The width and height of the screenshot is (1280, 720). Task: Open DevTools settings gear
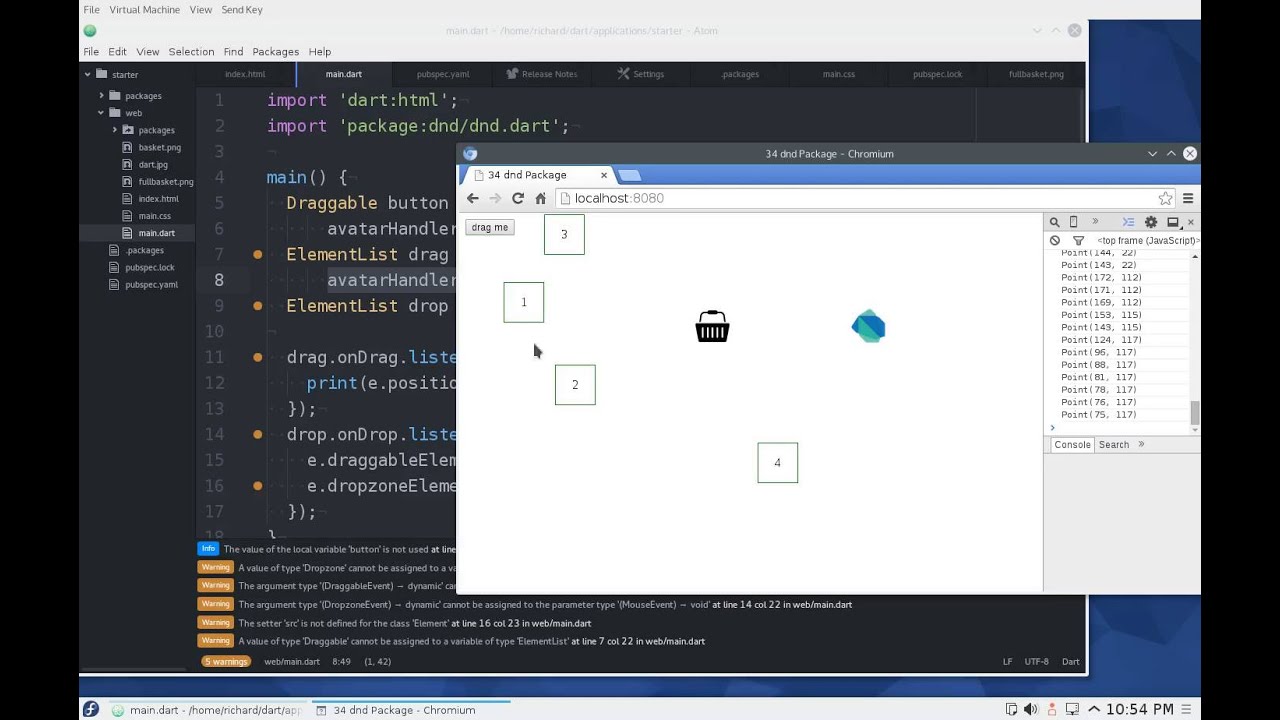(1151, 222)
